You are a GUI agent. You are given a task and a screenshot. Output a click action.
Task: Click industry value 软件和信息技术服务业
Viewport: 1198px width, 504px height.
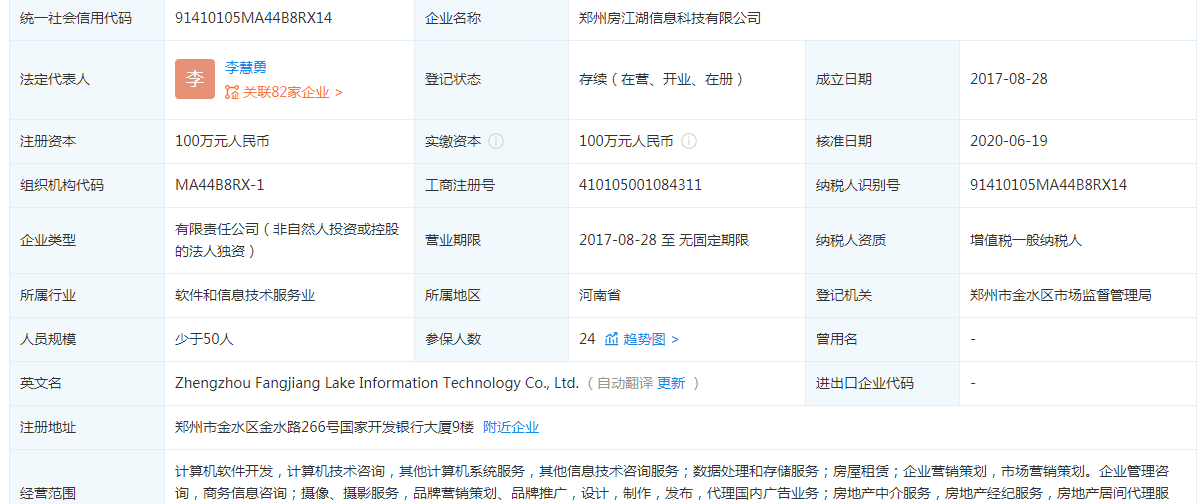pos(245,295)
